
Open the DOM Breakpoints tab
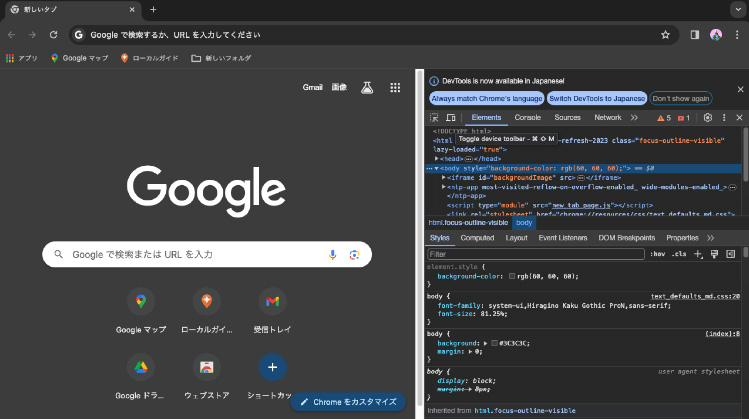(x=627, y=238)
